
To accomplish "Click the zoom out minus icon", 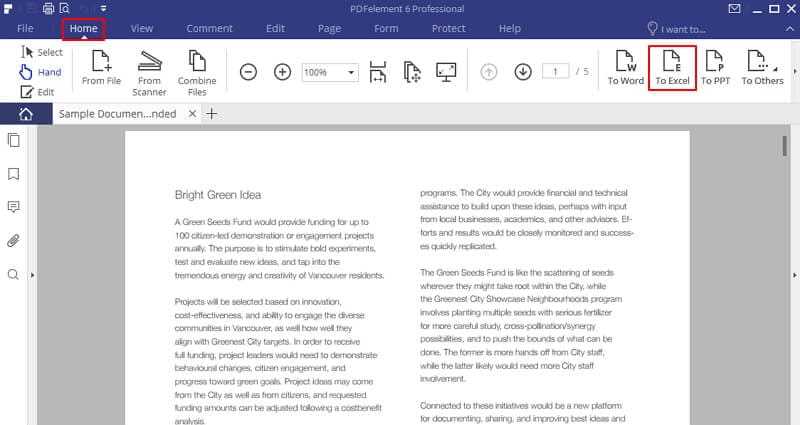I will click(x=249, y=72).
